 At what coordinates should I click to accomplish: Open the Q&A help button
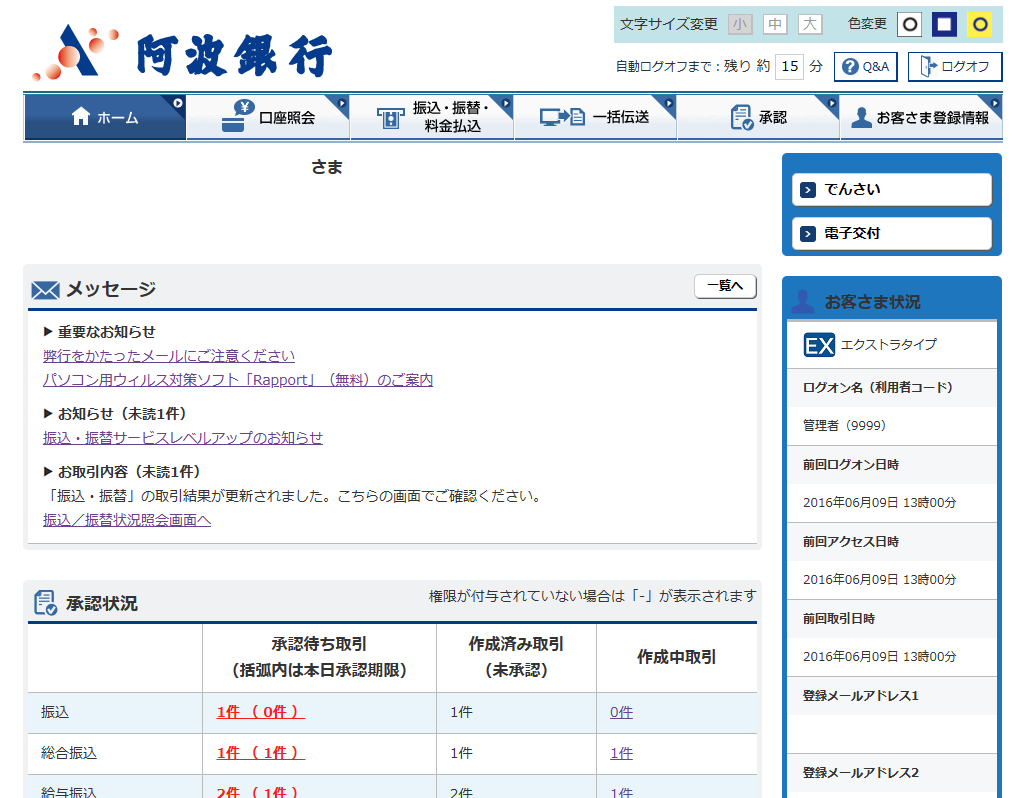tap(865, 67)
